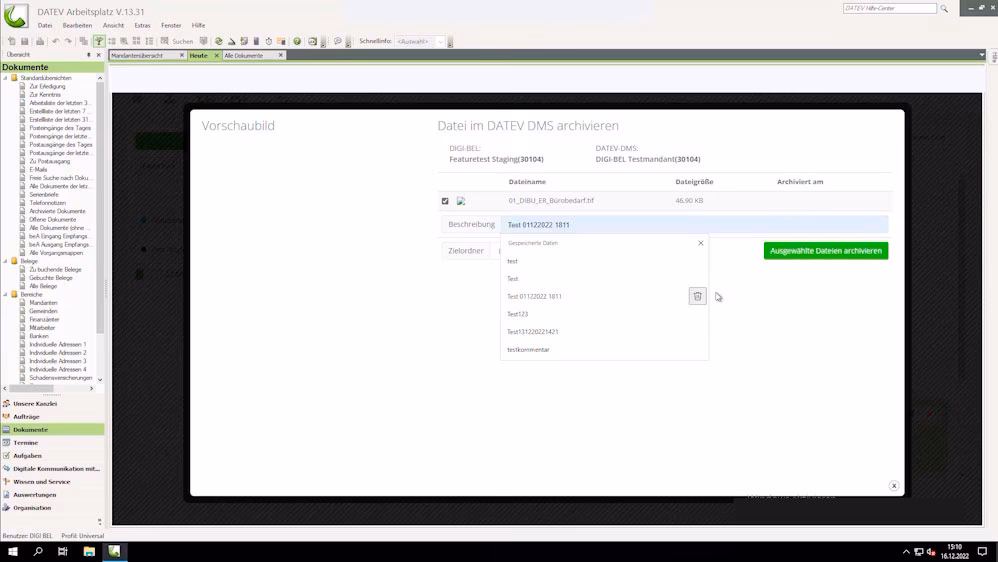Select 'testkommentar' from saved data list
This screenshot has height=562, width=998.
528,350
